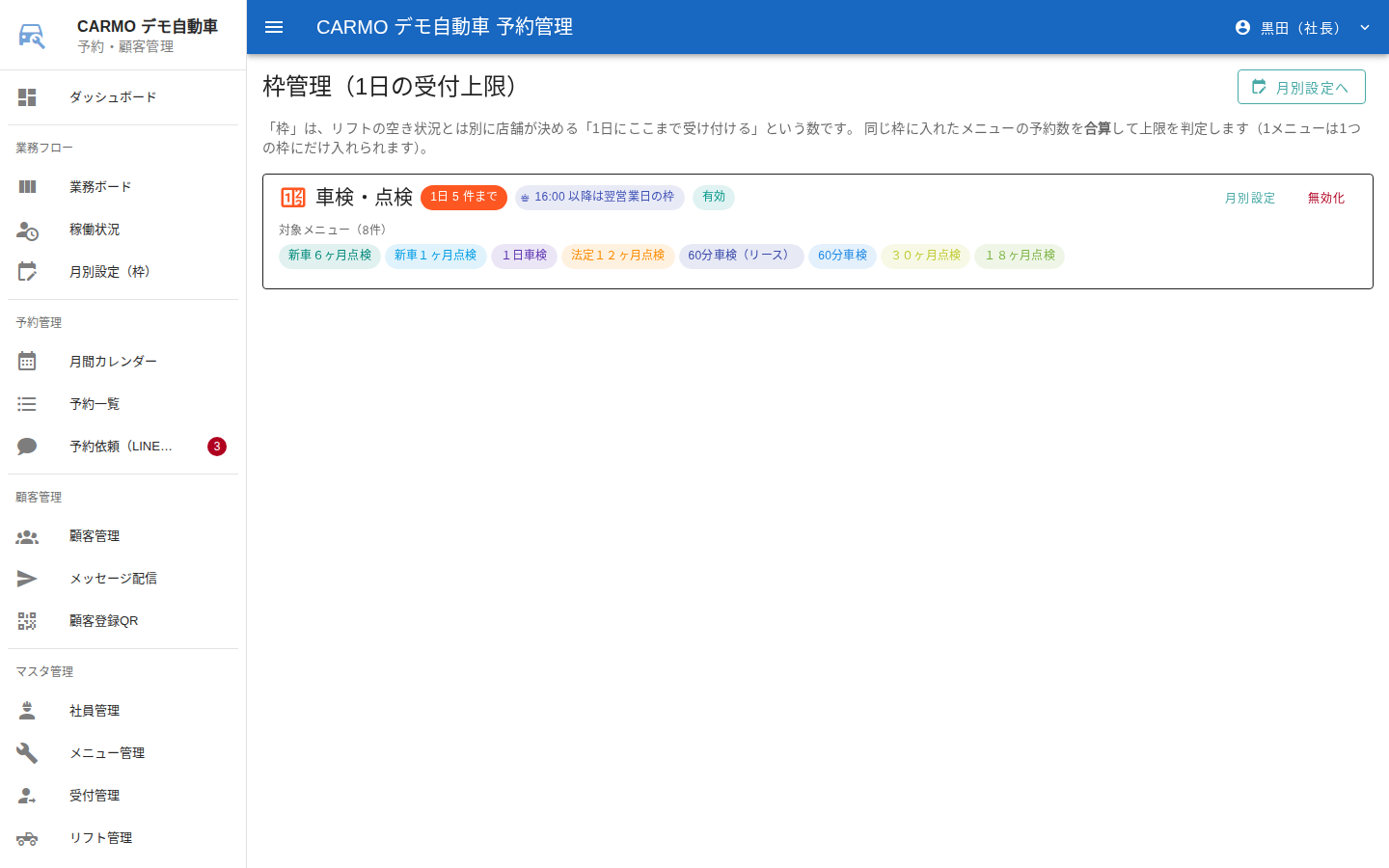Click the 受付管理 person-arrow icon

(27, 796)
